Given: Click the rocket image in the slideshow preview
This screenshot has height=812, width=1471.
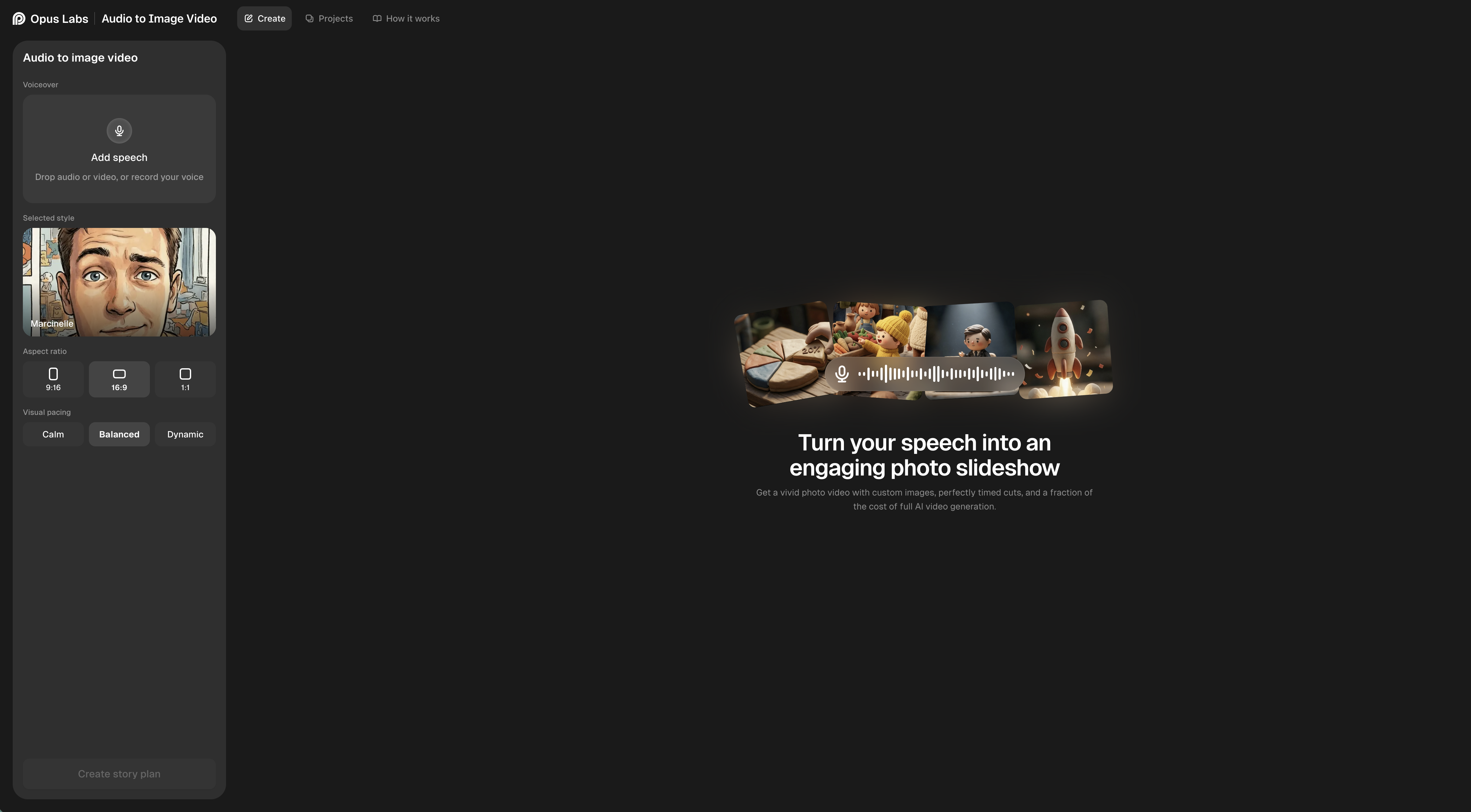Looking at the screenshot, I should click(1066, 349).
